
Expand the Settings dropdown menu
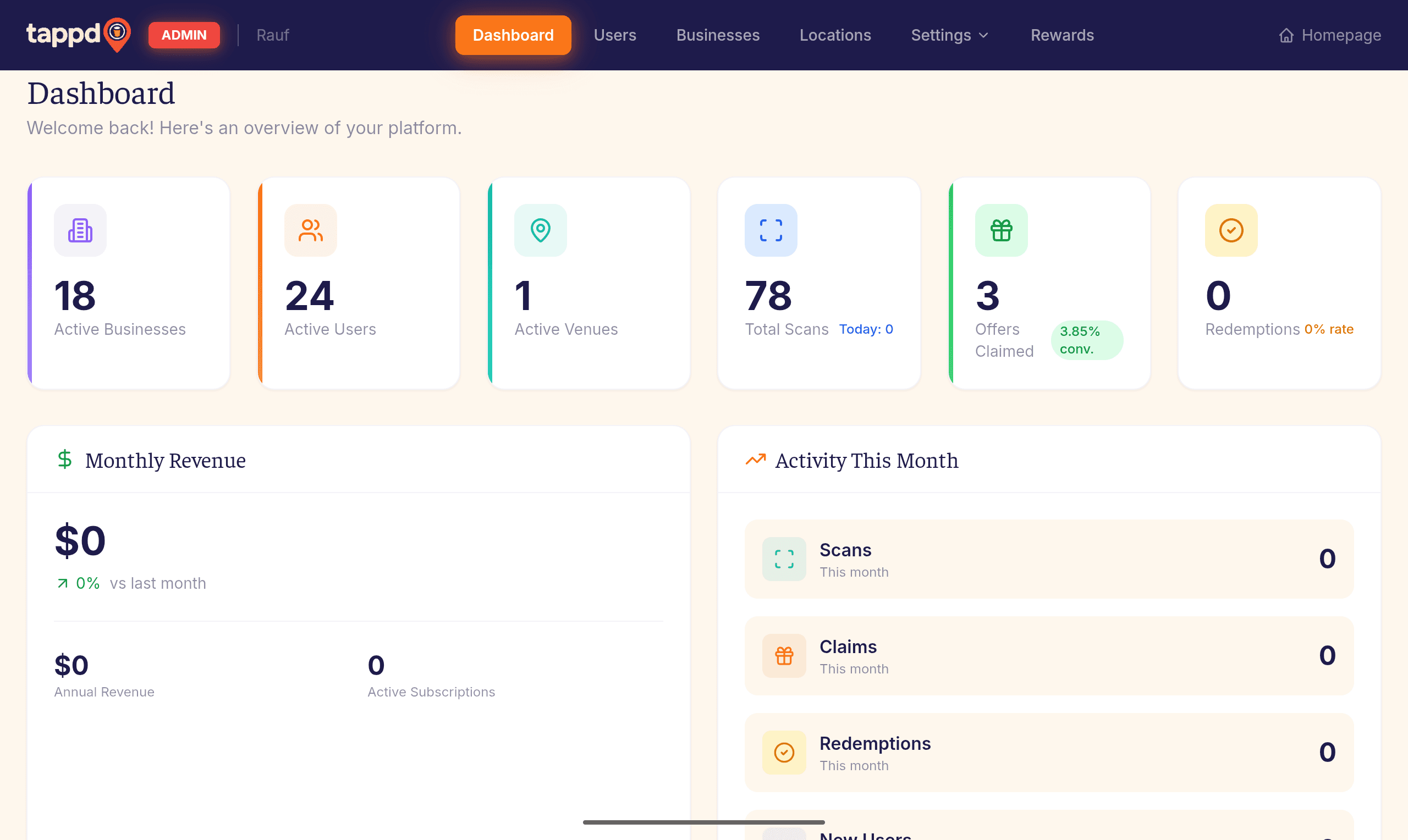[950, 35]
